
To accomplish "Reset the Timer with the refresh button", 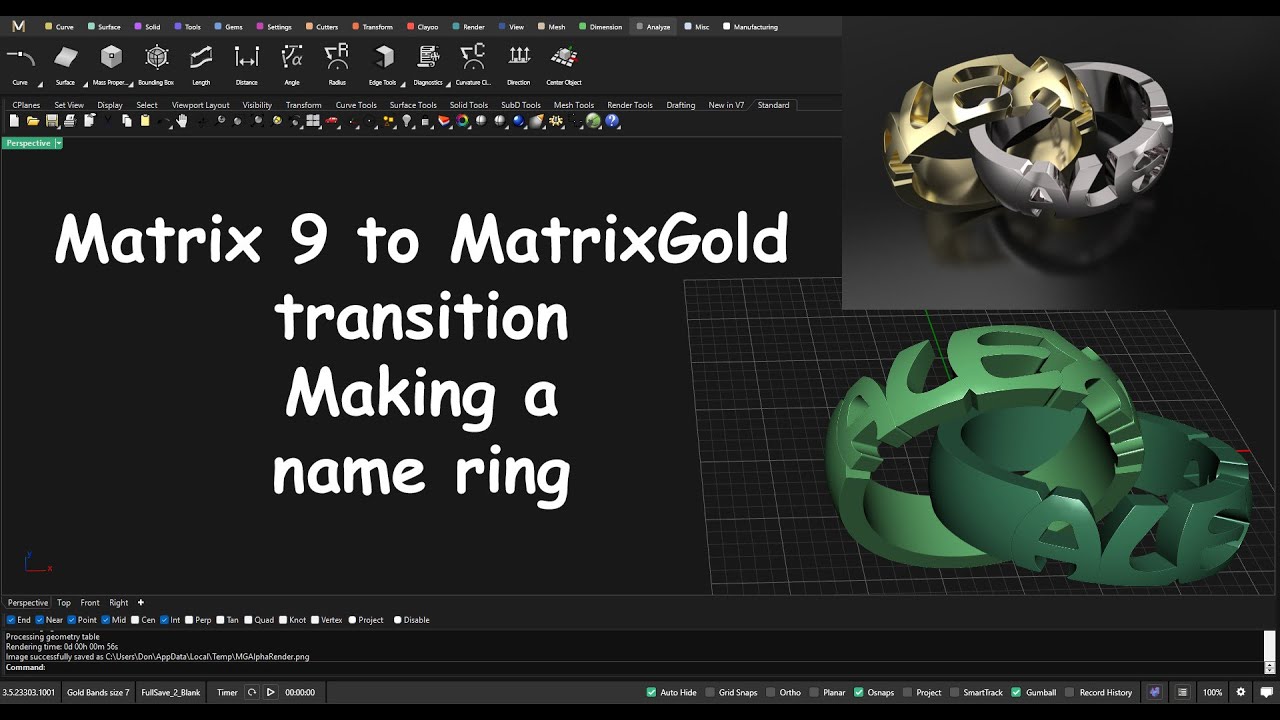I will 252,692.
